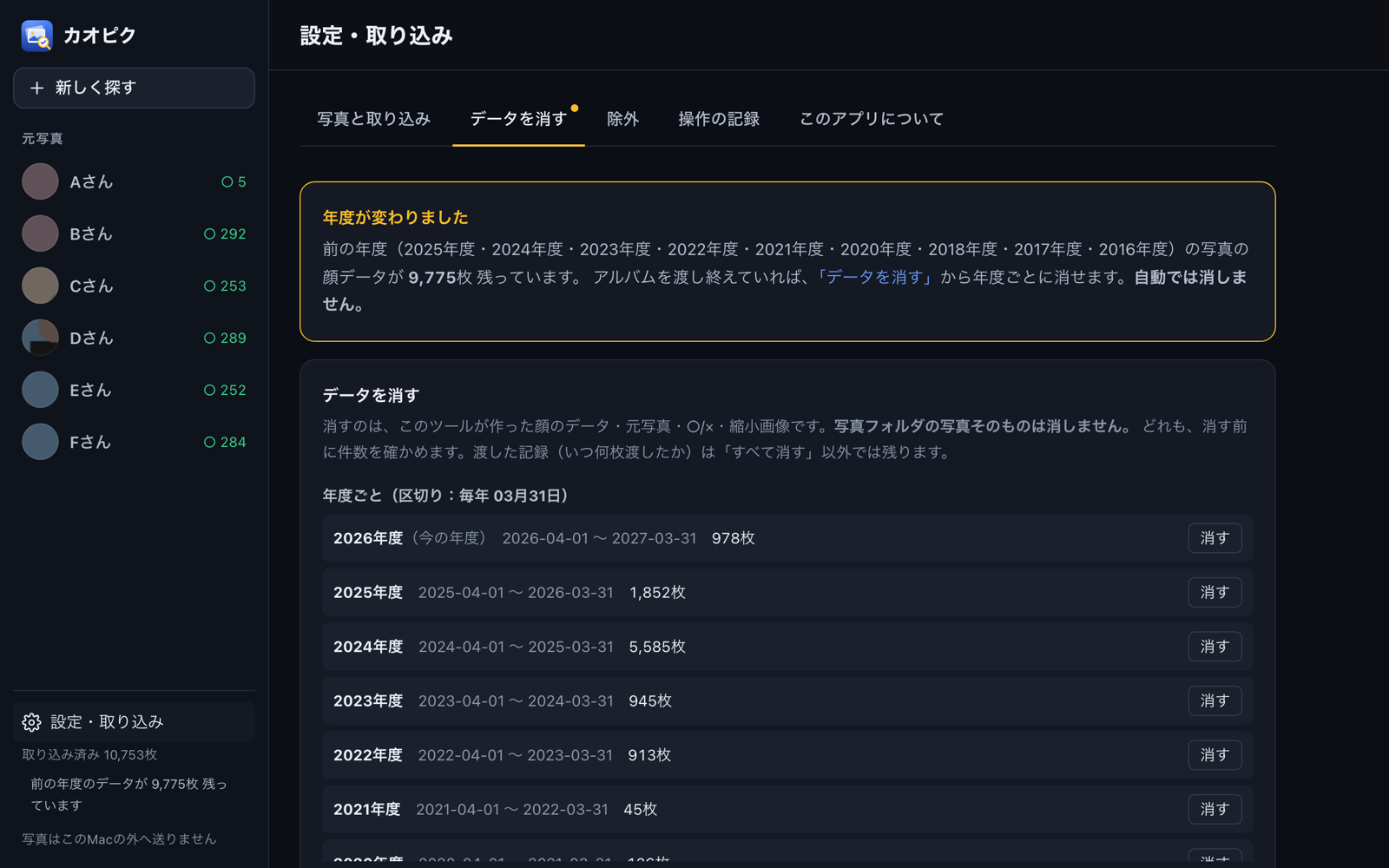
Task: Click 写真はこのMacの外へ送りません note
Action: click(119, 838)
